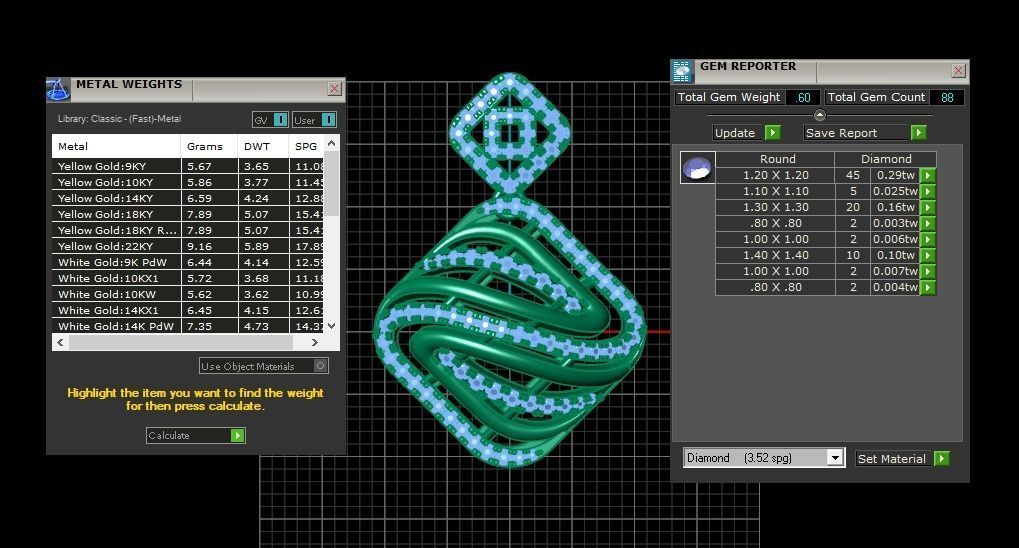Image resolution: width=1019 pixels, height=548 pixels.
Task: Click down arrow of metal list scrollbar
Action: pyautogui.click(x=331, y=326)
